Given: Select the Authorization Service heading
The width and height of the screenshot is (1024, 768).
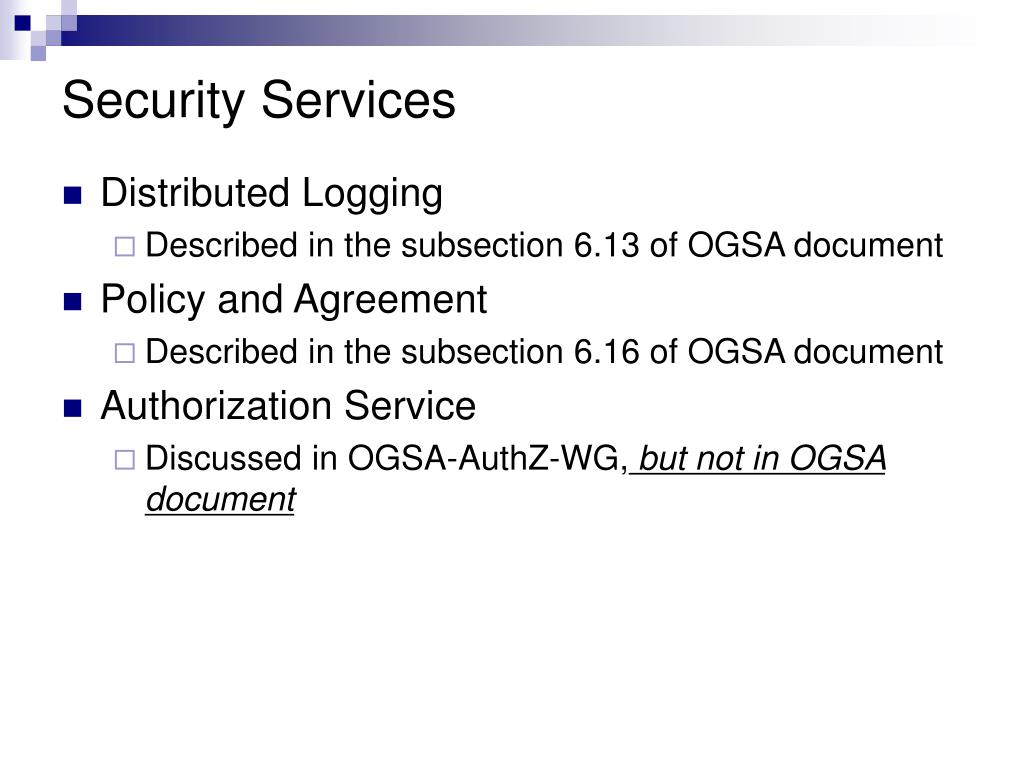Looking at the screenshot, I should click(288, 406).
